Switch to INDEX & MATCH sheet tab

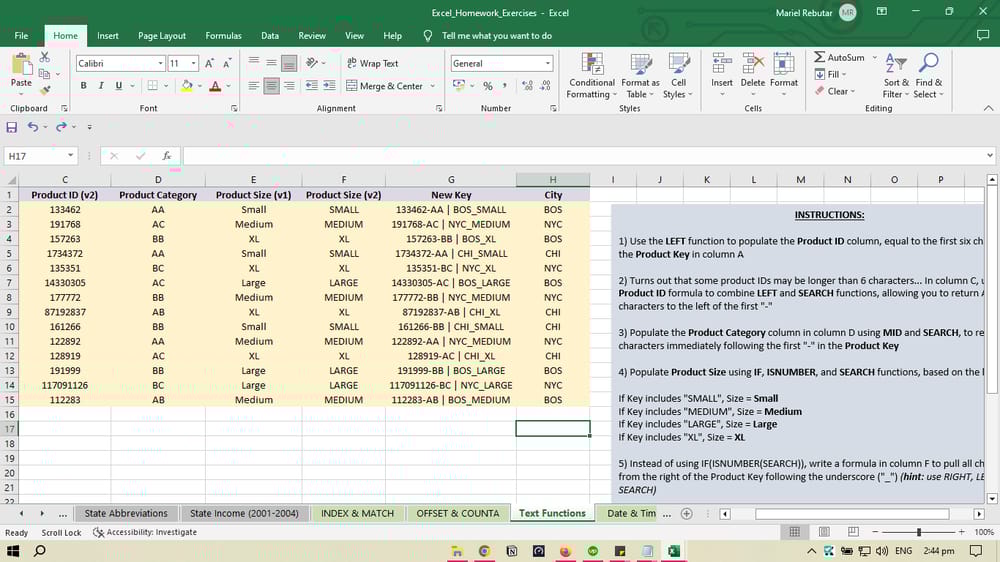357,513
